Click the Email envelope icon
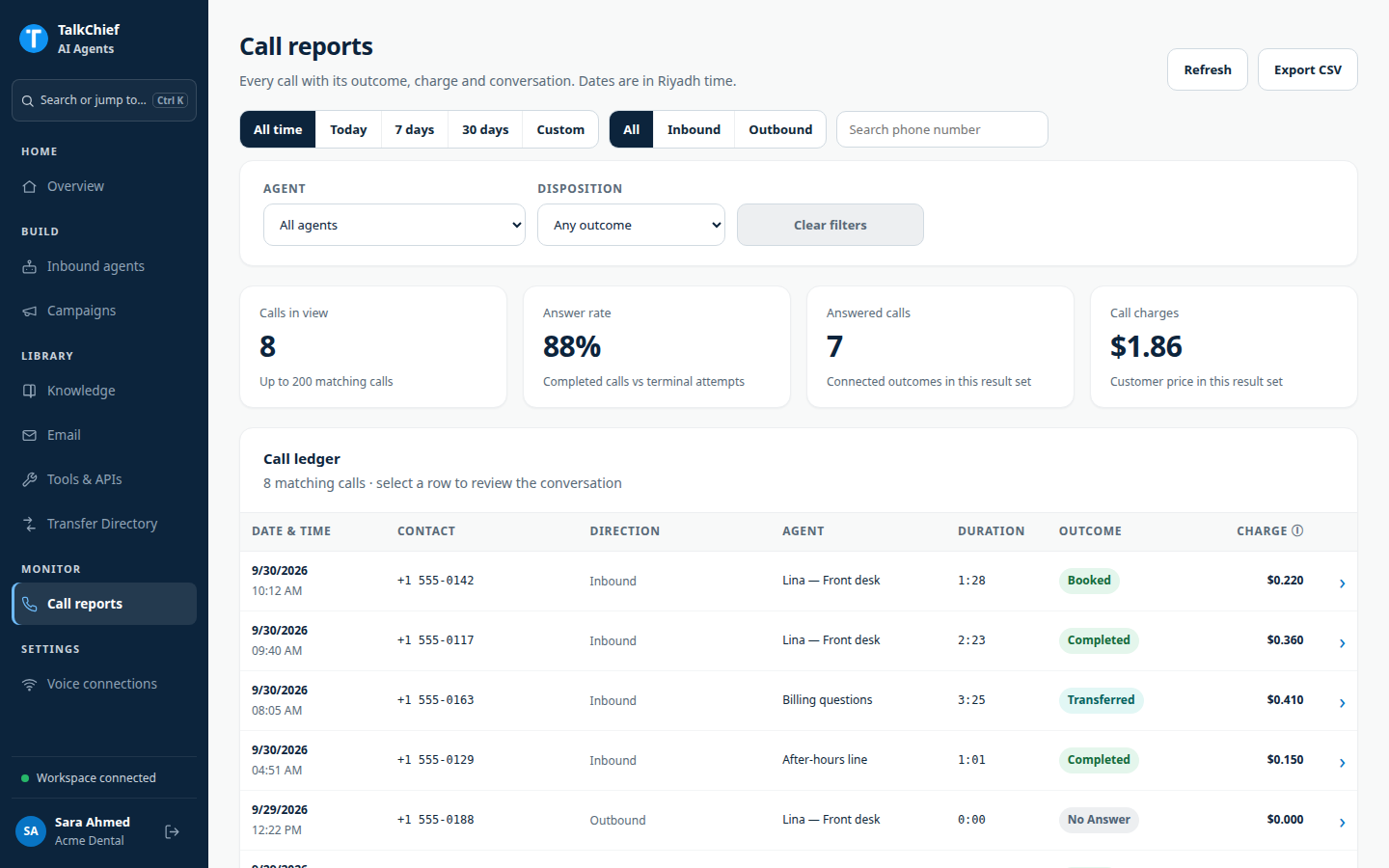This screenshot has width=1389, height=868. 30,435
